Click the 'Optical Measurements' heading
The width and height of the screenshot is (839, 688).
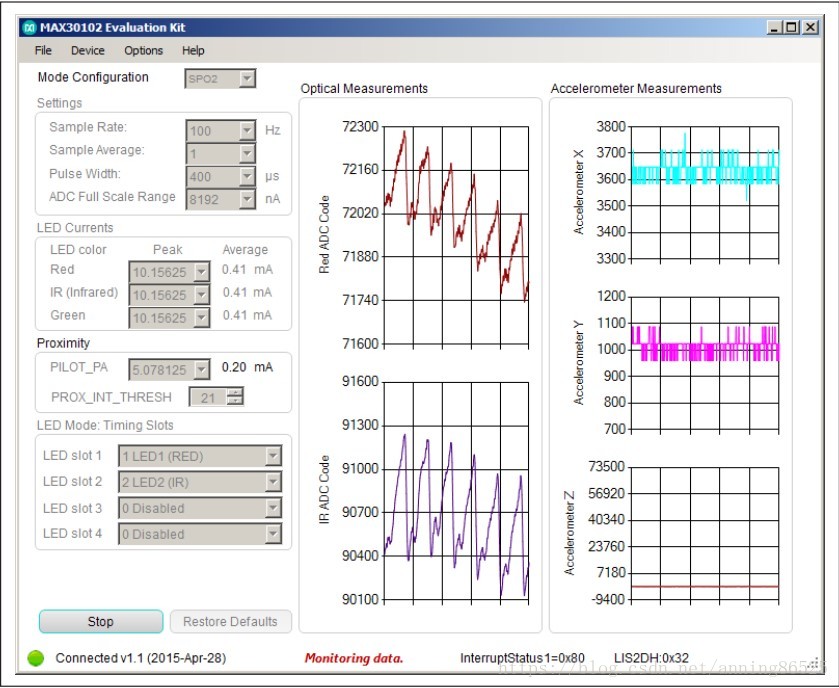coord(364,88)
